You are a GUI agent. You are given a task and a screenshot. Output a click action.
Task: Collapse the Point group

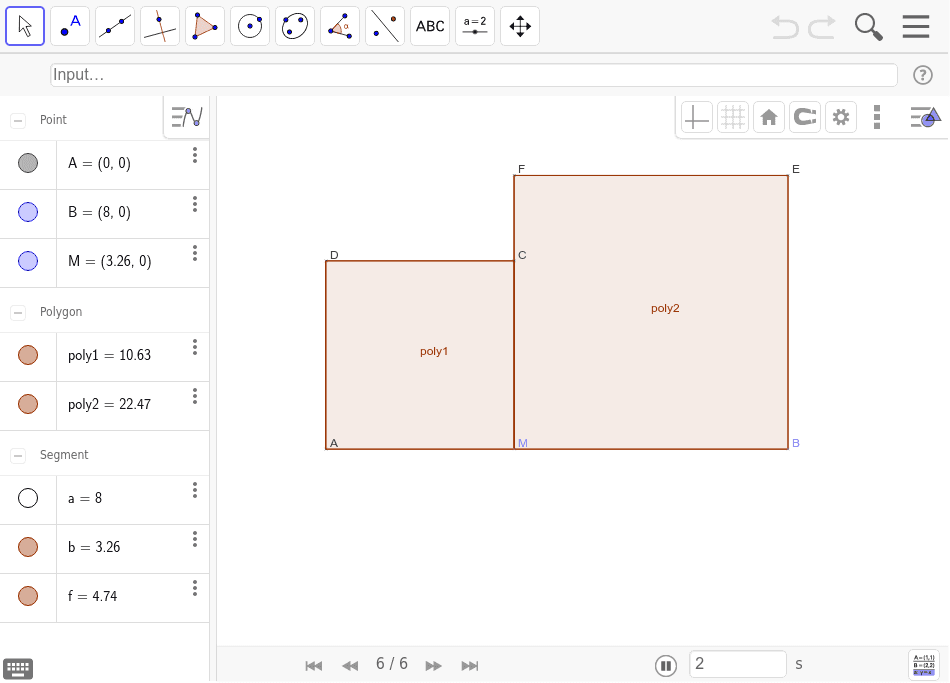[x=18, y=121]
